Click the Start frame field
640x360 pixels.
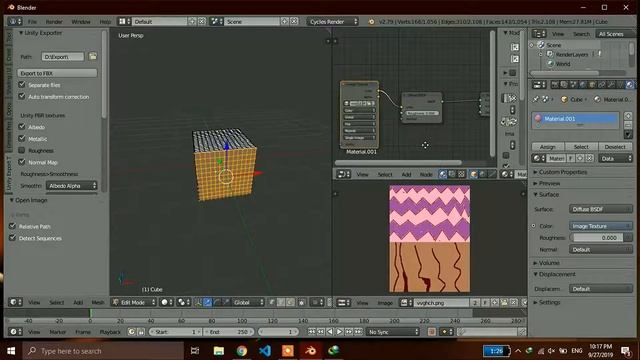point(175,332)
